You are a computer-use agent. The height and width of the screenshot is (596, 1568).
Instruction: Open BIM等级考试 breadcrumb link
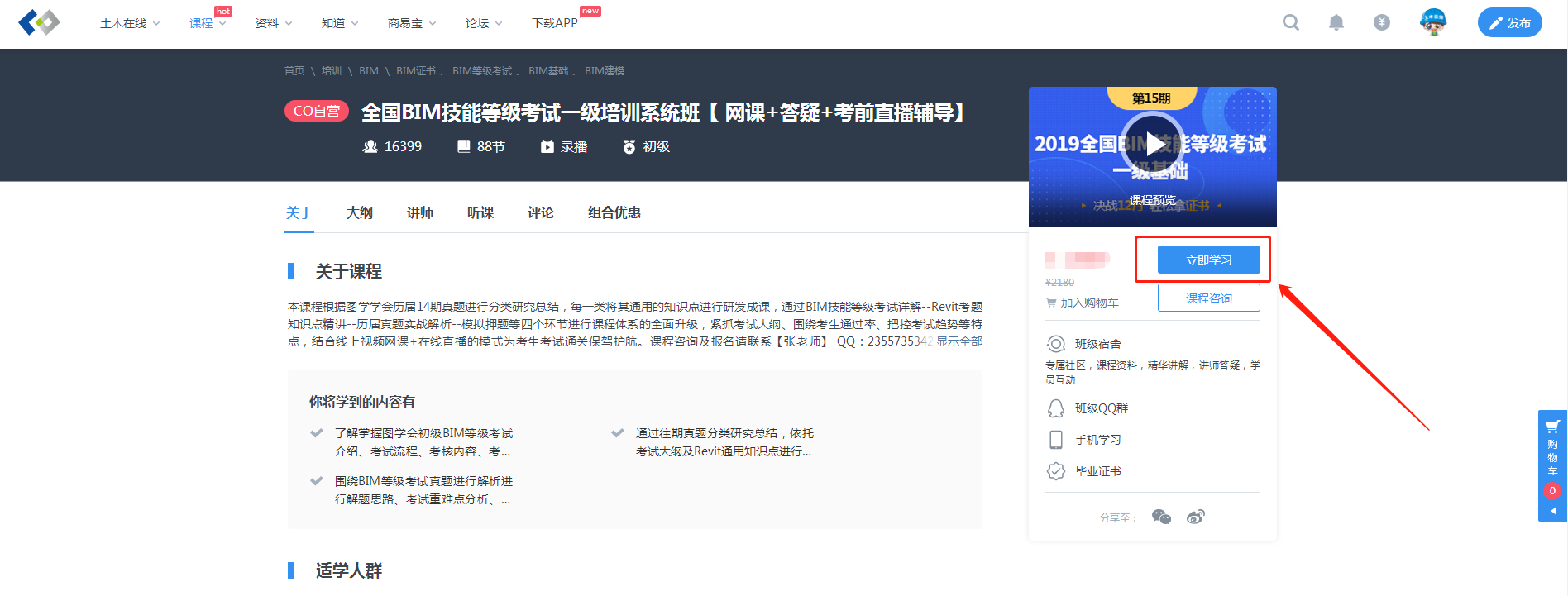pos(482,71)
